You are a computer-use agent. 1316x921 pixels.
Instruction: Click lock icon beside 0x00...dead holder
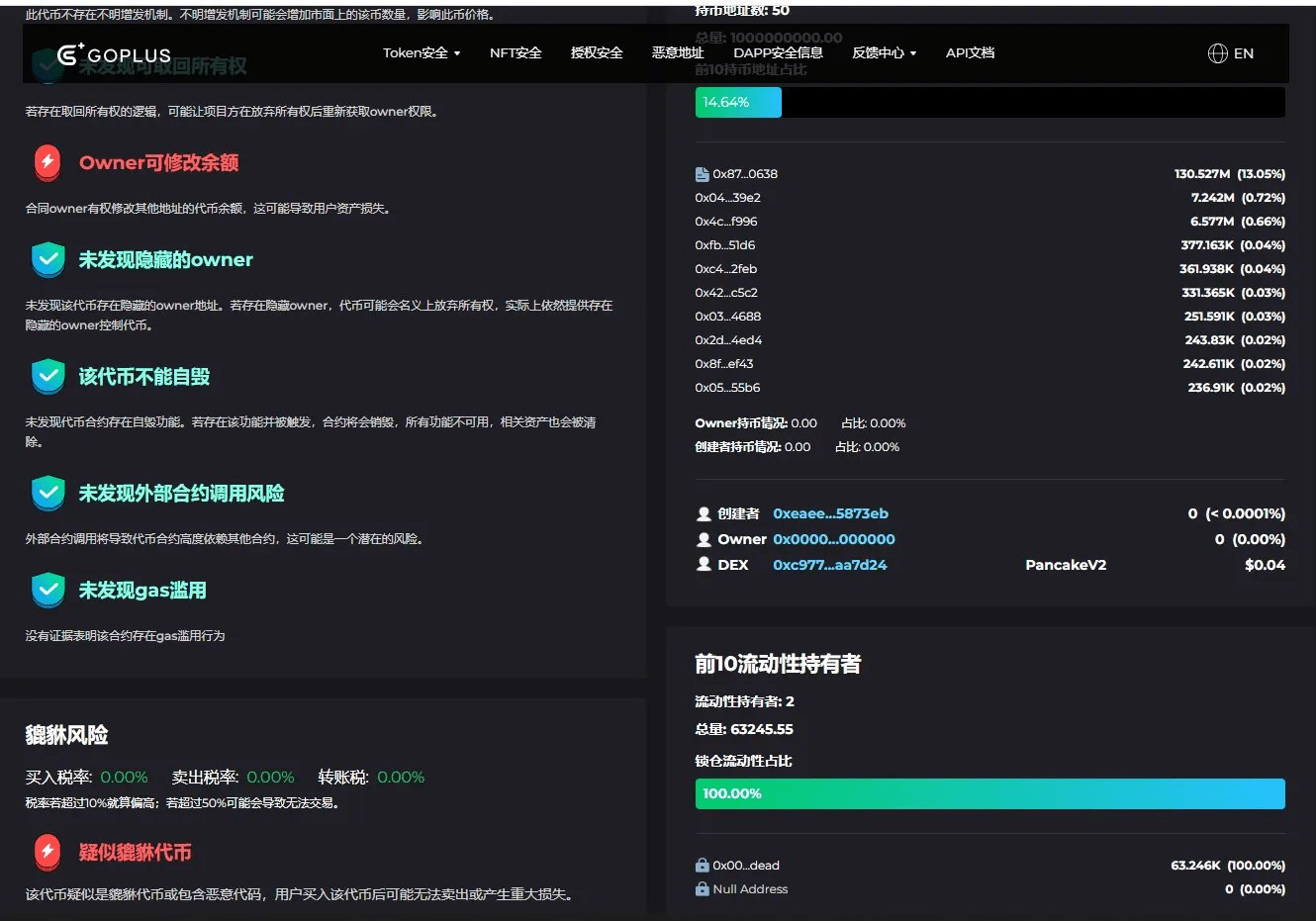click(703, 866)
